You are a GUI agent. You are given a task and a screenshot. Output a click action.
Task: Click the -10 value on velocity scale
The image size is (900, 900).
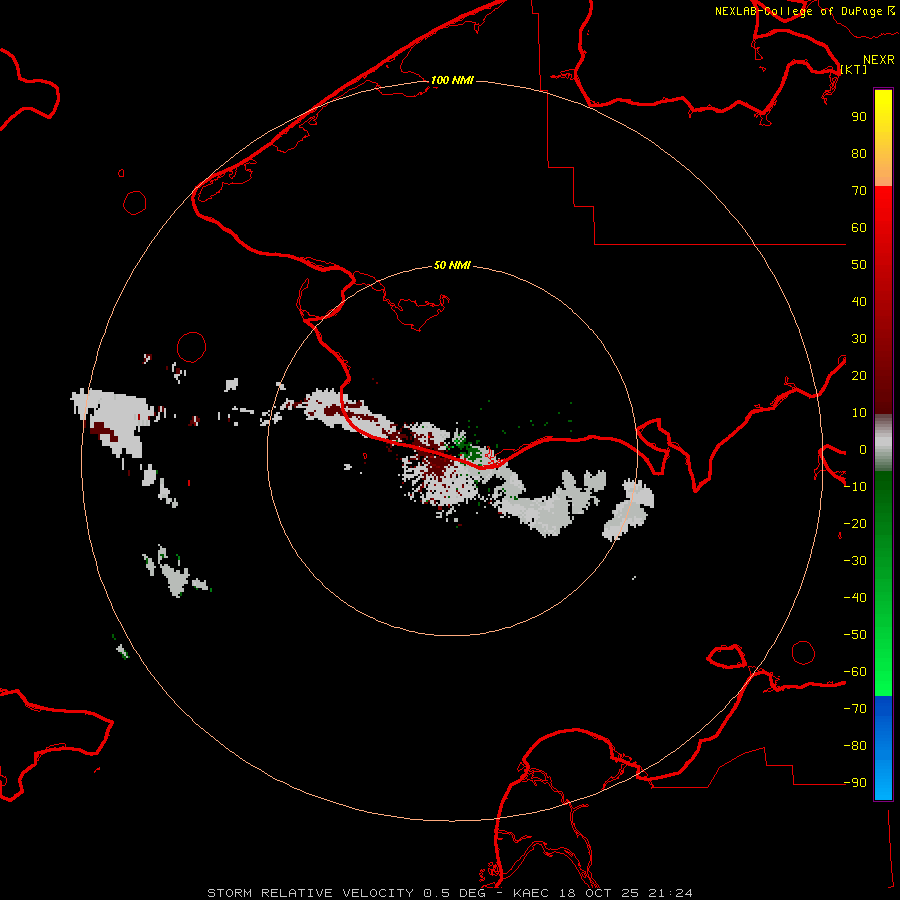(855, 487)
